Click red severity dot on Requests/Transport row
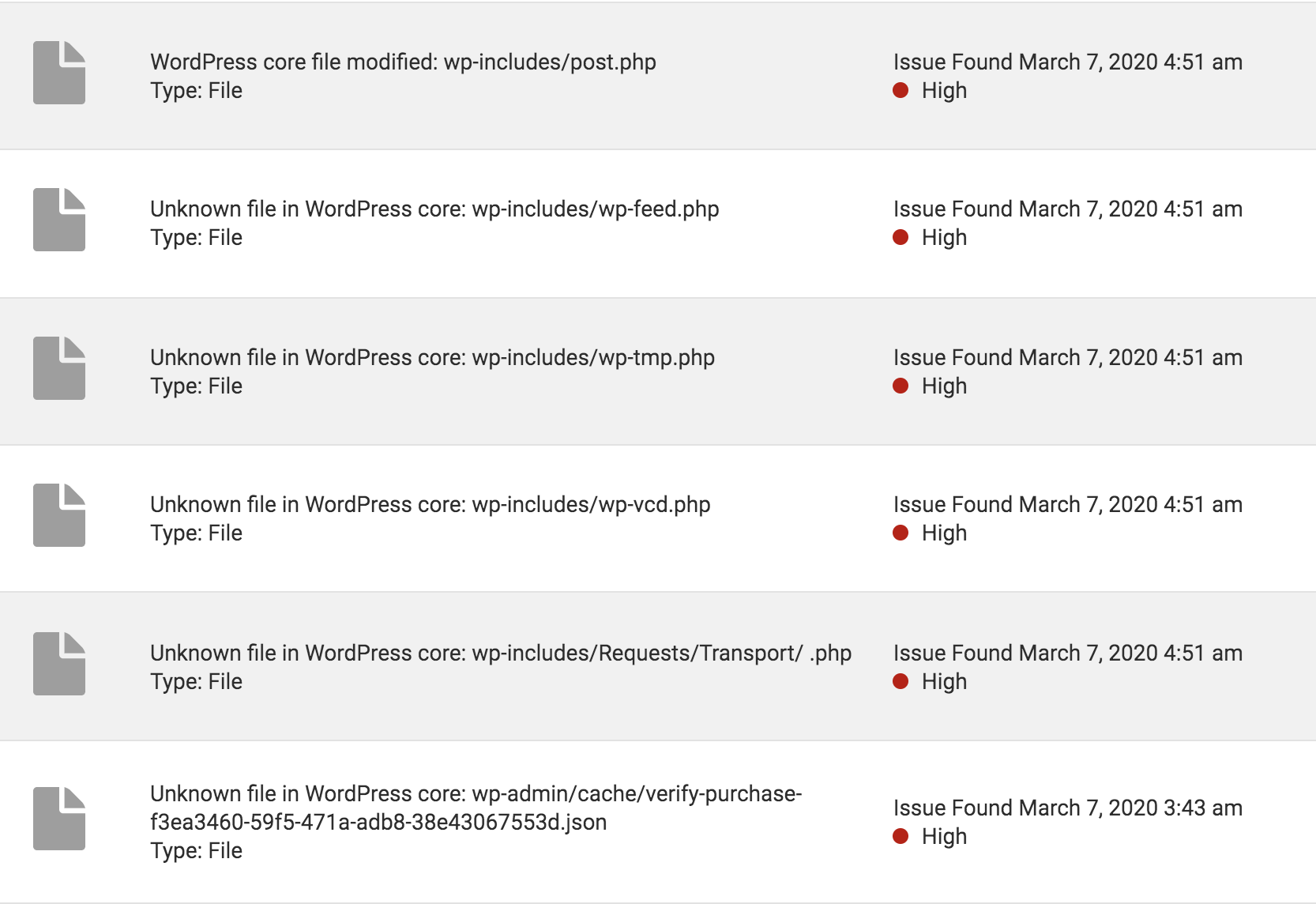This screenshot has height=904, width=1316. (901, 681)
